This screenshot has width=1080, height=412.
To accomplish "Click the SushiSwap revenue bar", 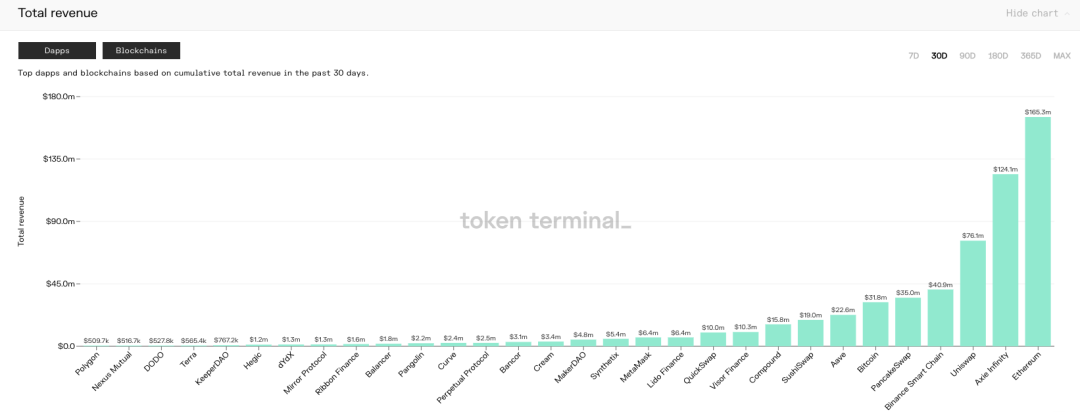I will pyautogui.click(x=810, y=333).
